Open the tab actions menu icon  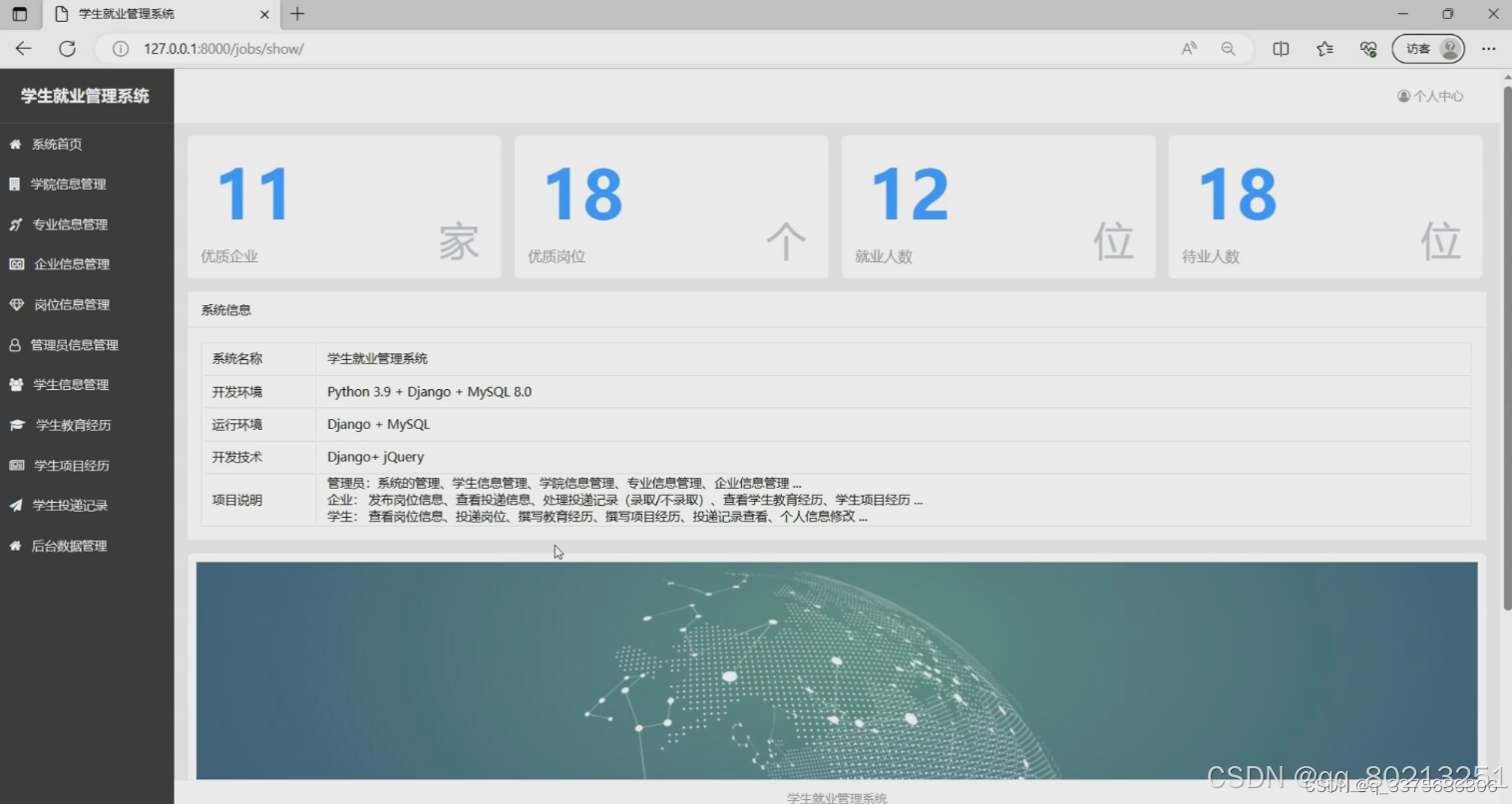[19, 14]
